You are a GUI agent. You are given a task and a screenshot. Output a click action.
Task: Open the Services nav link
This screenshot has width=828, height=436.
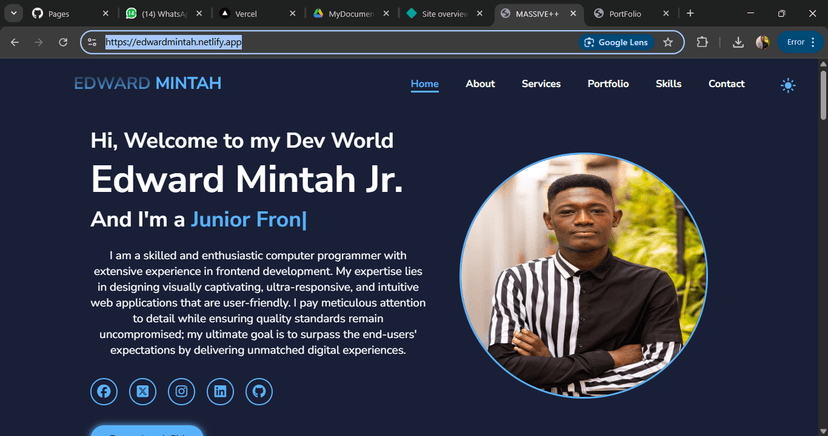[x=541, y=84]
